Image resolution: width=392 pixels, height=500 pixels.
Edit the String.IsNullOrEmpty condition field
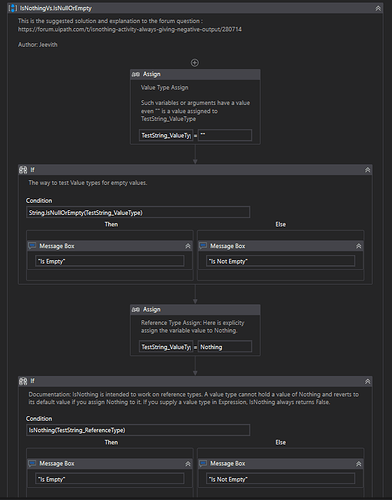coord(138,212)
